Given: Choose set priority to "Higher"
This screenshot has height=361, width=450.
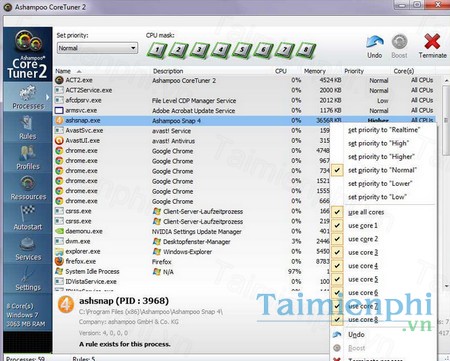Looking at the screenshot, I should coord(384,157).
